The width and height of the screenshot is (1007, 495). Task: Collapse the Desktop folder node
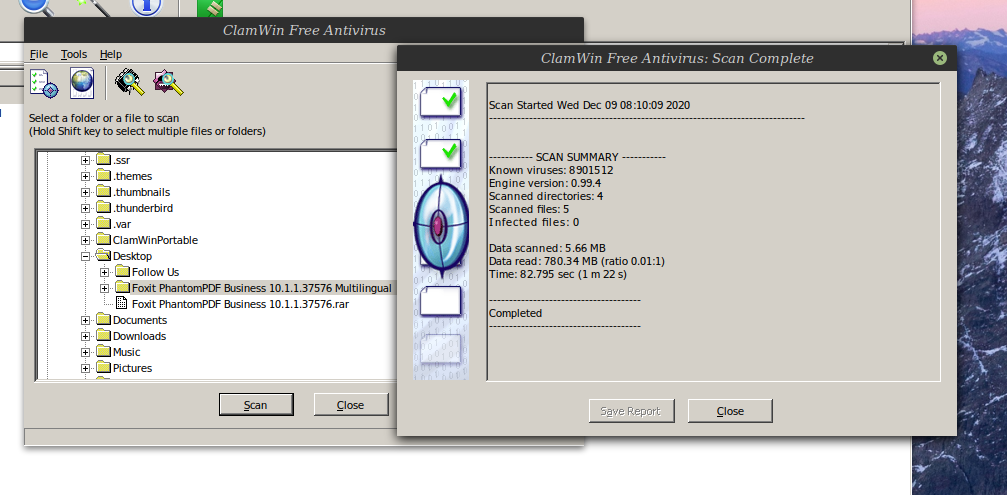[x=85, y=256]
